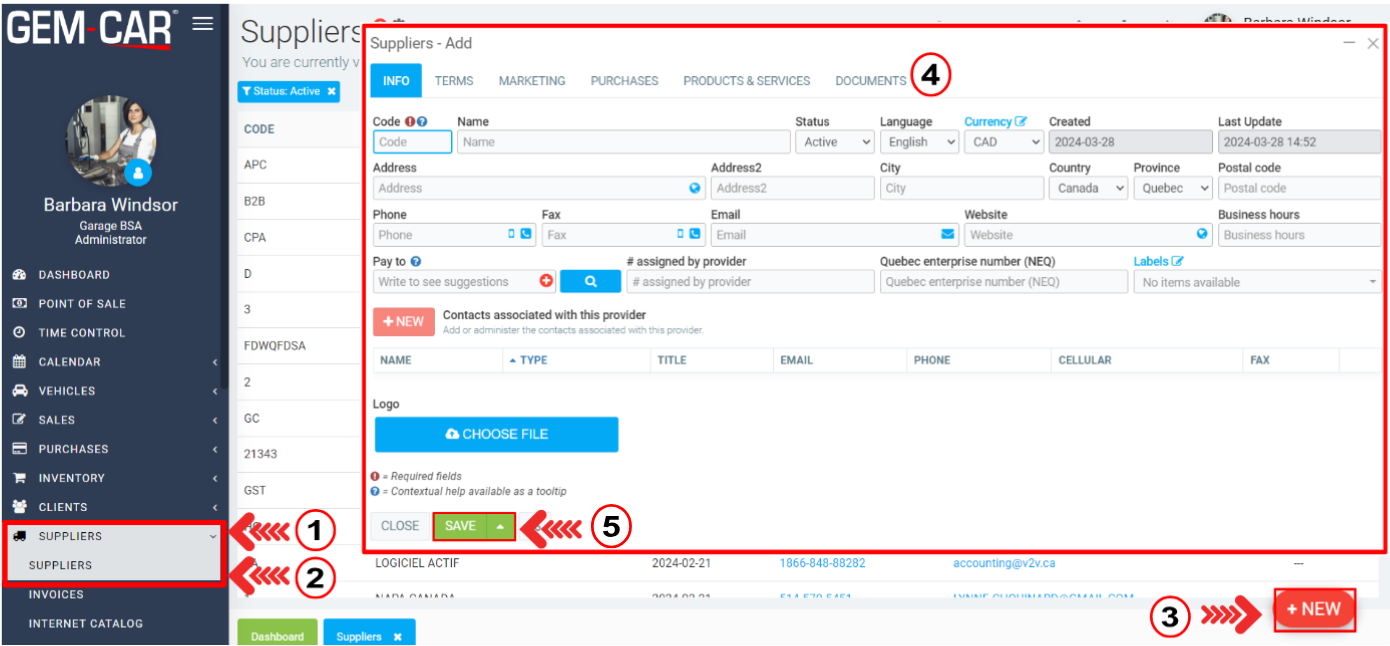Click into the supplier Name input field
1390x646 pixels.
622,142
